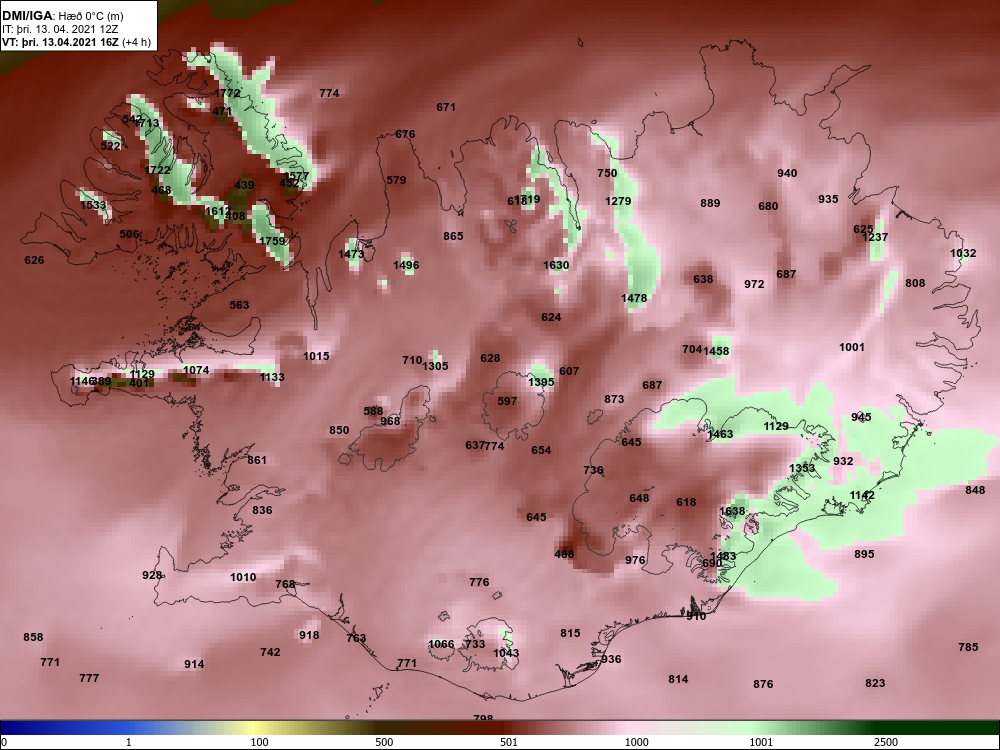Click the map value 1074
This screenshot has width=1000, height=750.
pyautogui.click(x=196, y=370)
